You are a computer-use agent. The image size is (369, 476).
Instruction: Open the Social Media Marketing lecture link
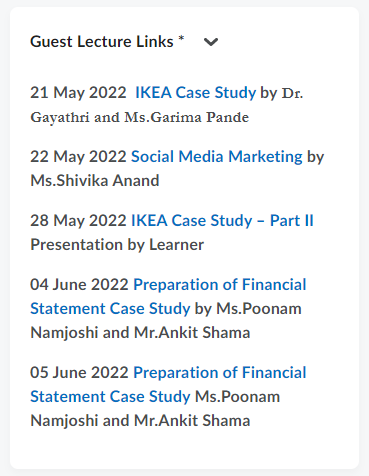[x=217, y=156]
